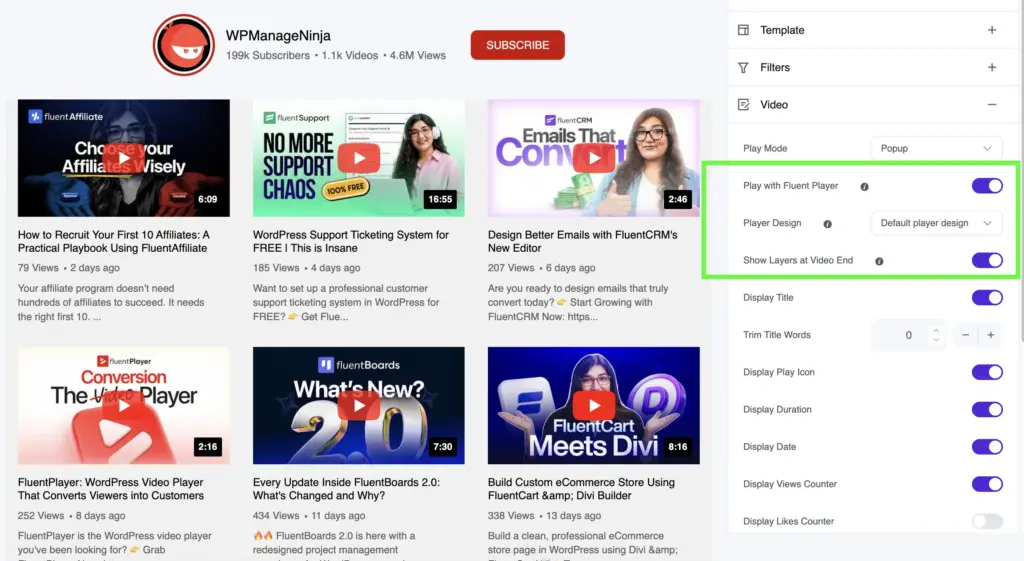The image size is (1024, 561).
Task: Disable the Display Views Counter switch
Action: click(987, 483)
